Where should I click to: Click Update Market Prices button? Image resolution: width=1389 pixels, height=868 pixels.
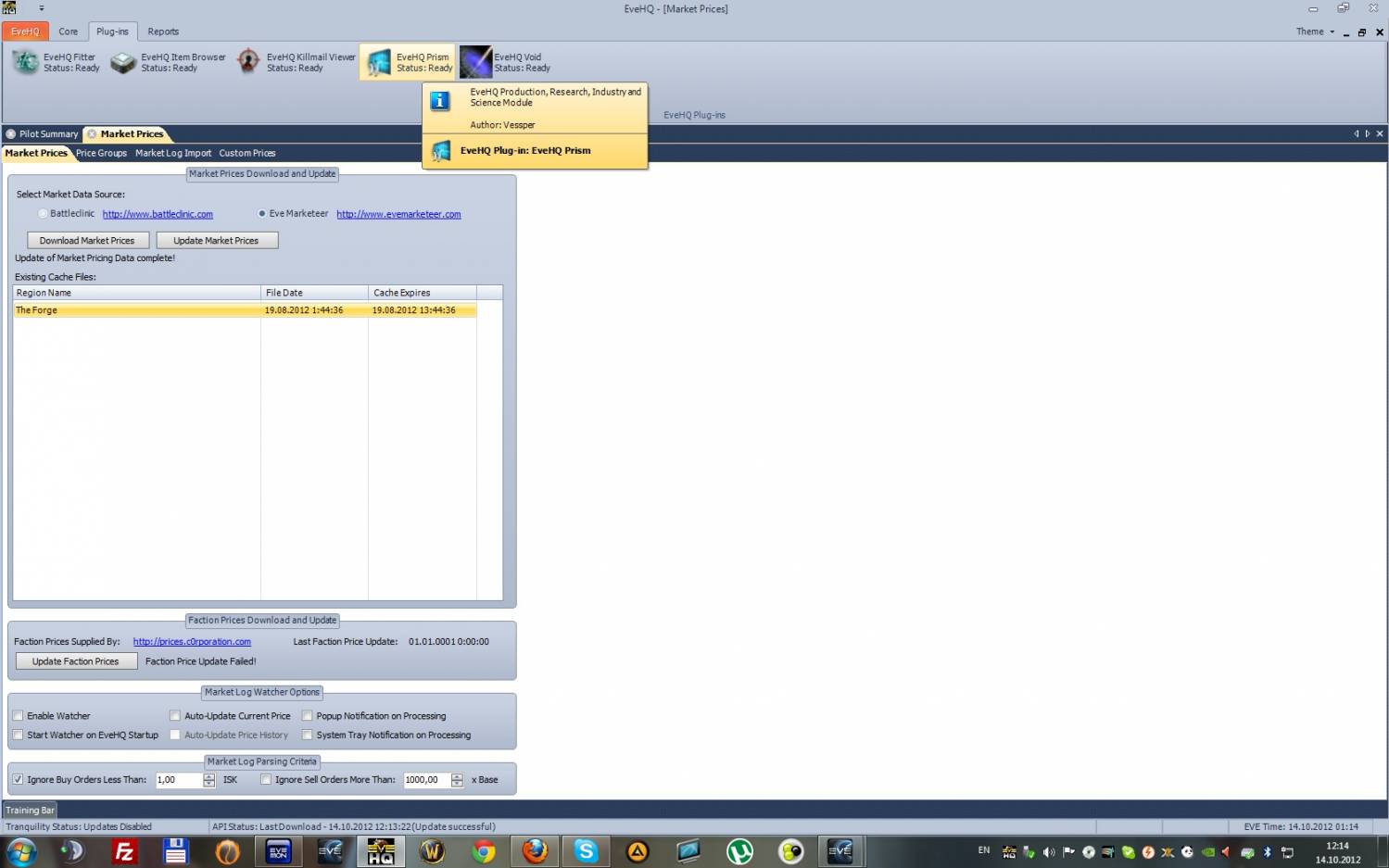[216, 241]
